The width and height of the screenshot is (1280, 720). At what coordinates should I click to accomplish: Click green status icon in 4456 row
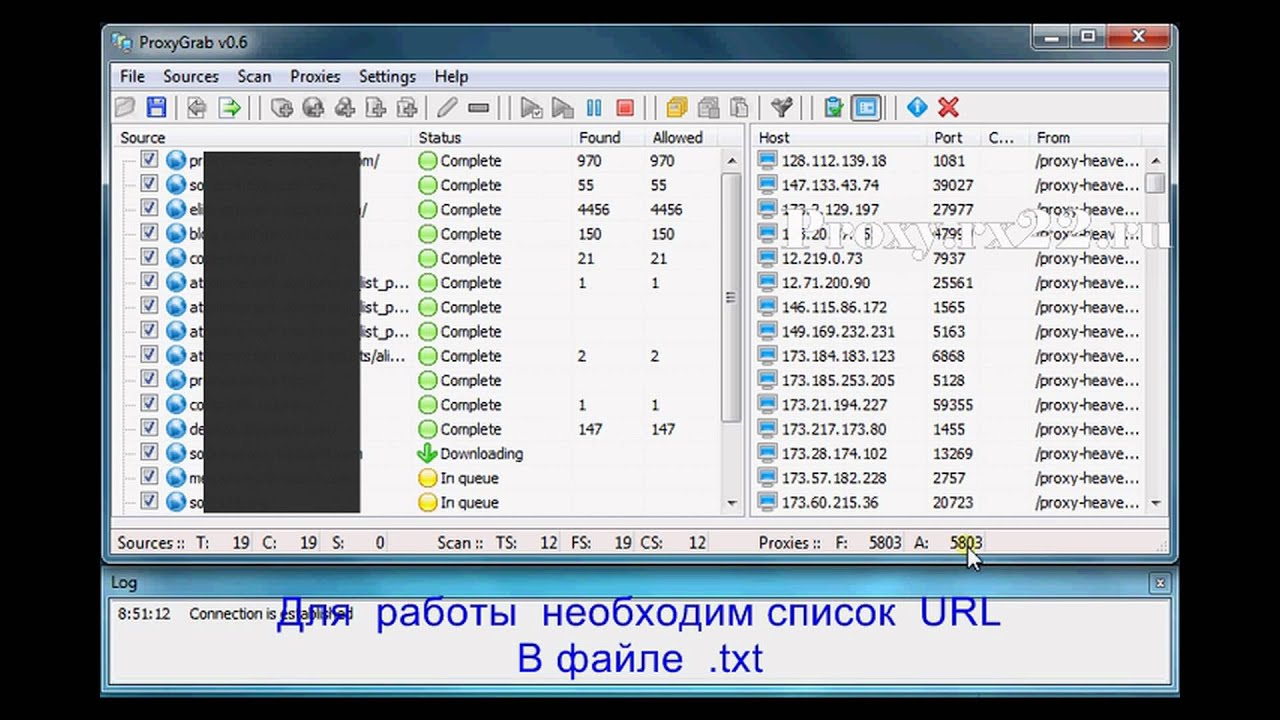coord(427,209)
